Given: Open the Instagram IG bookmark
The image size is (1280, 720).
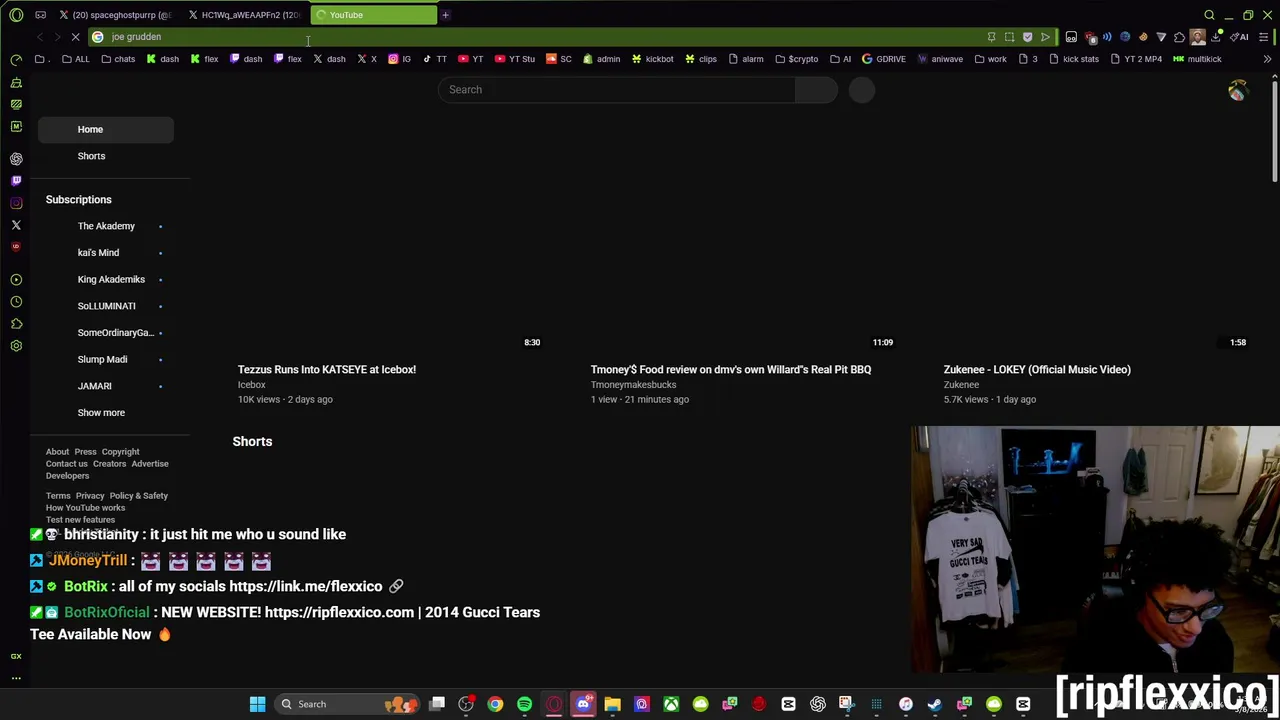Looking at the screenshot, I should 400,59.
